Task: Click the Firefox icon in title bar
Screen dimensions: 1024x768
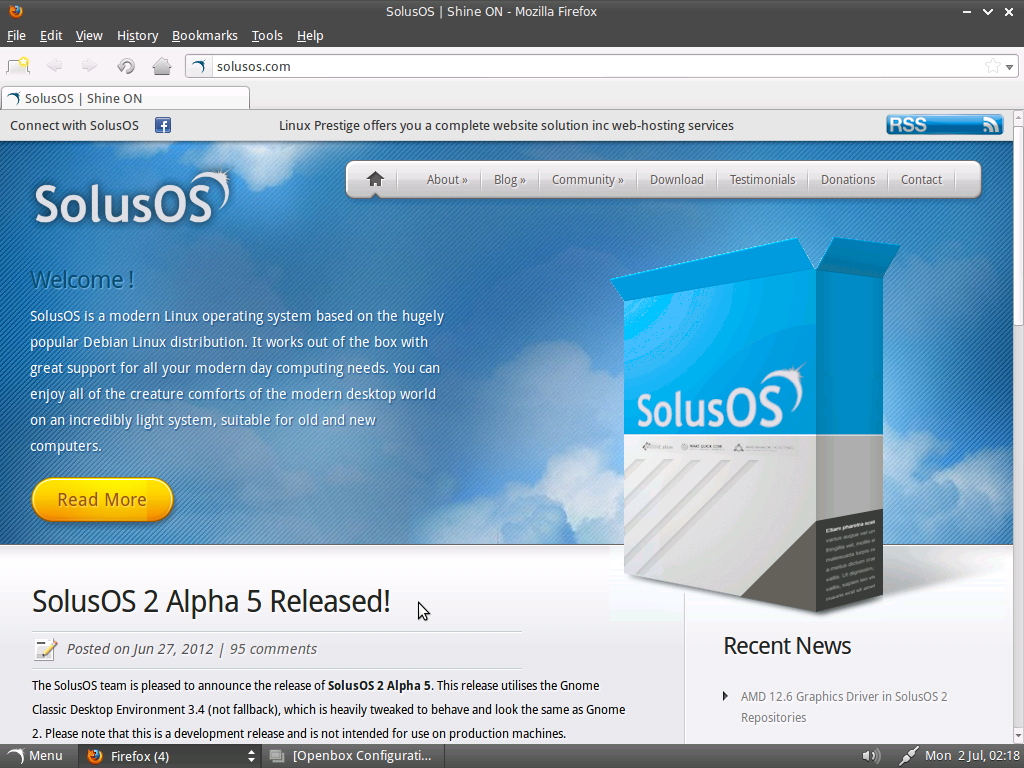Action: click(16, 11)
